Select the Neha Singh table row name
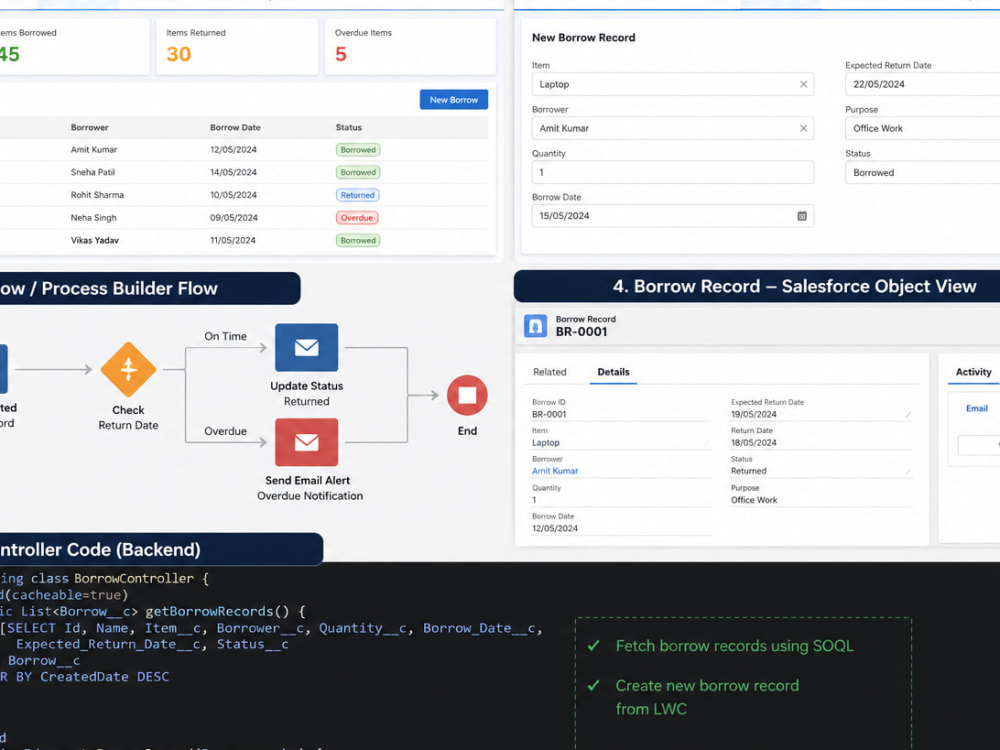This screenshot has height=750, width=1000. pyautogui.click(x=94, y=218)
